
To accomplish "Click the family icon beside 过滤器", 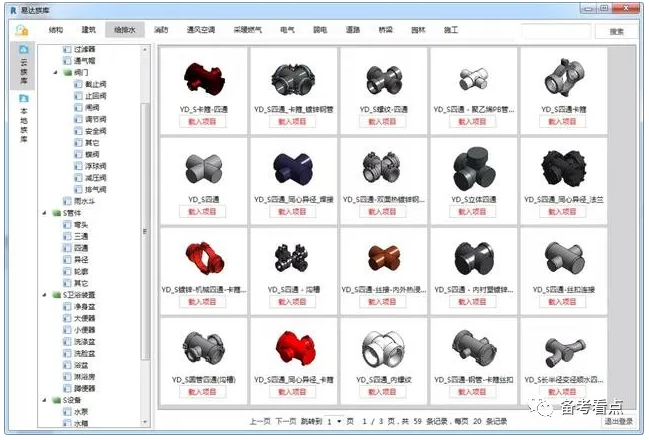I will [67, 49].
